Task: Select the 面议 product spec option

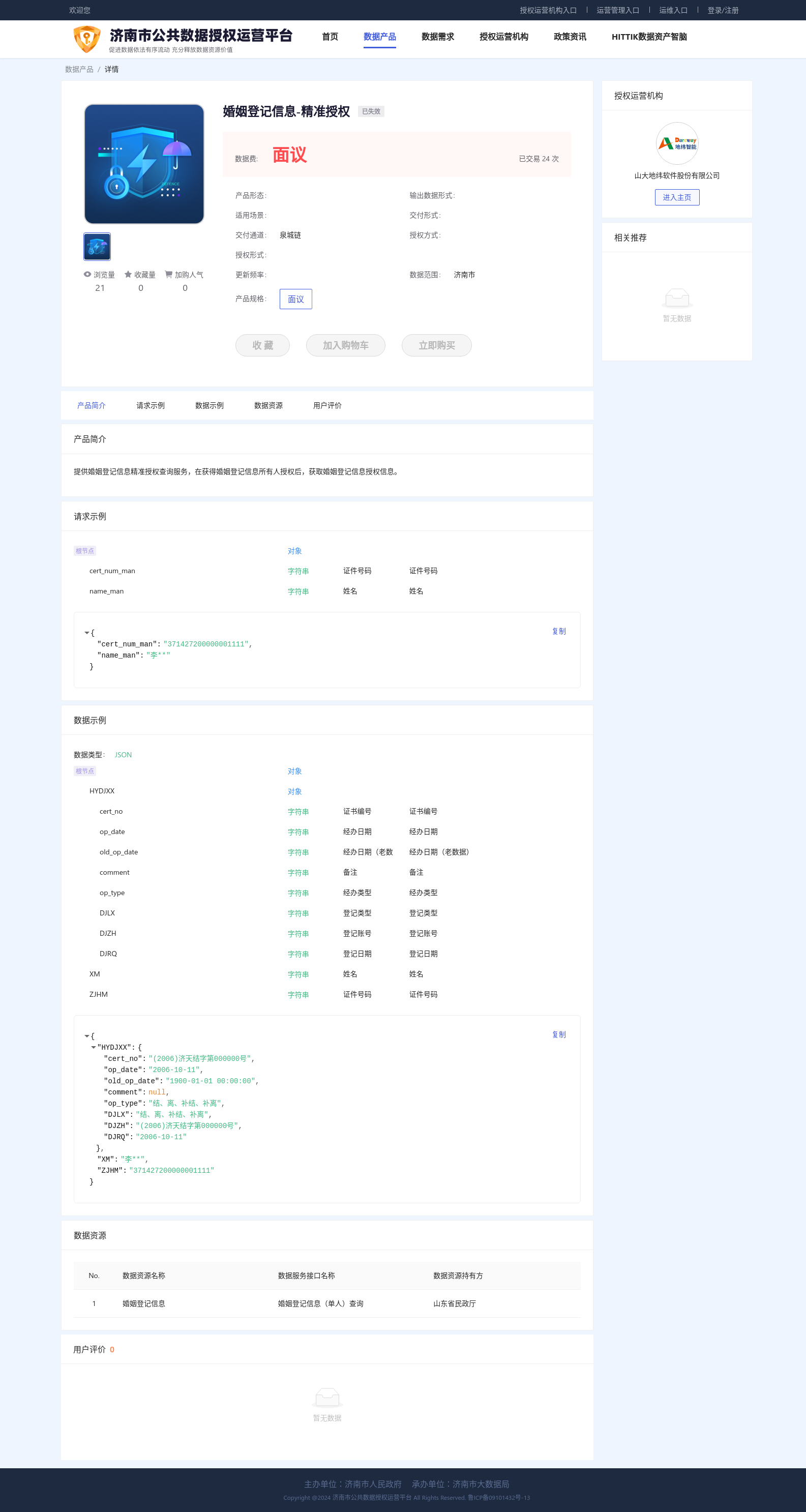Action: point(296,300)
